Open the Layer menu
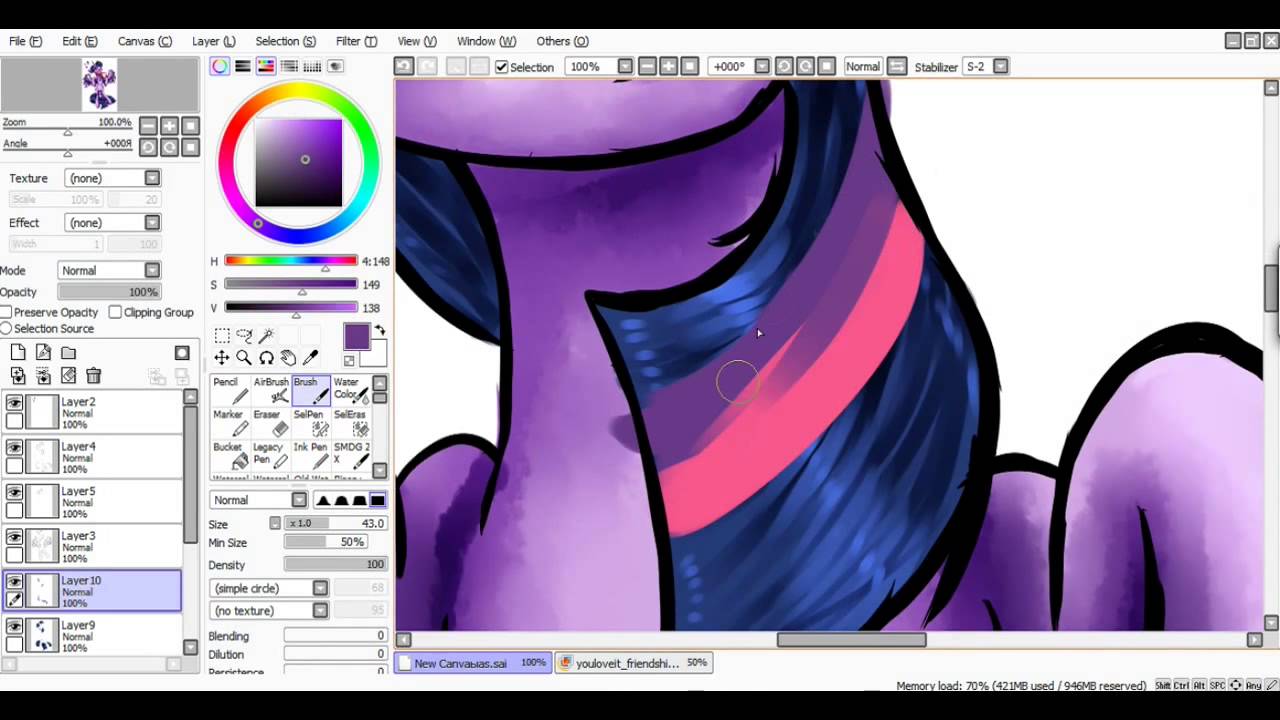The width and height of the screenshot is (1280, 720). (x=213, y=41)
